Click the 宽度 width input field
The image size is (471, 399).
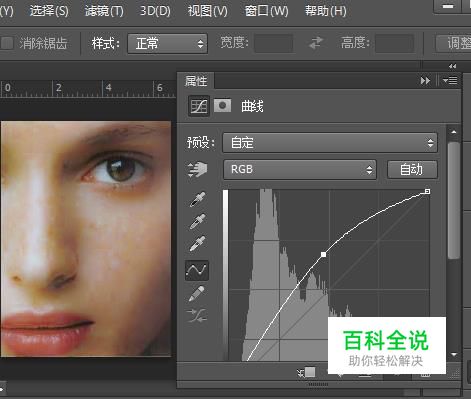click(274, 43)
